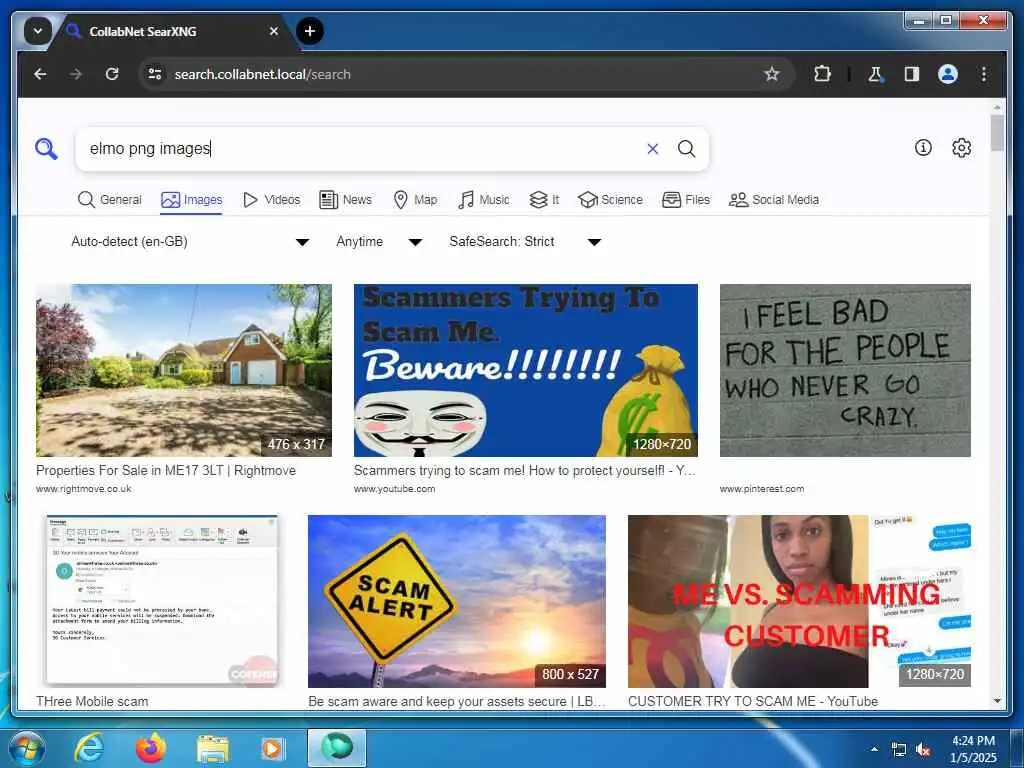Open CUSTOMER TRY TO SCAM ME title
Screen dimensions: 1024x768
[x=753, y=701]
